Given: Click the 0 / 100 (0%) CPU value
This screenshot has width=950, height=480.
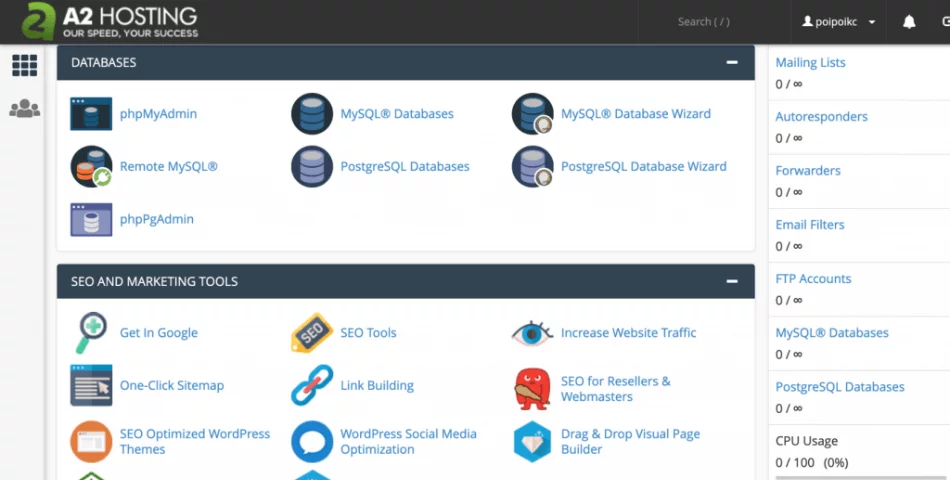Looking at the screenshot, I should coord(812,463).
